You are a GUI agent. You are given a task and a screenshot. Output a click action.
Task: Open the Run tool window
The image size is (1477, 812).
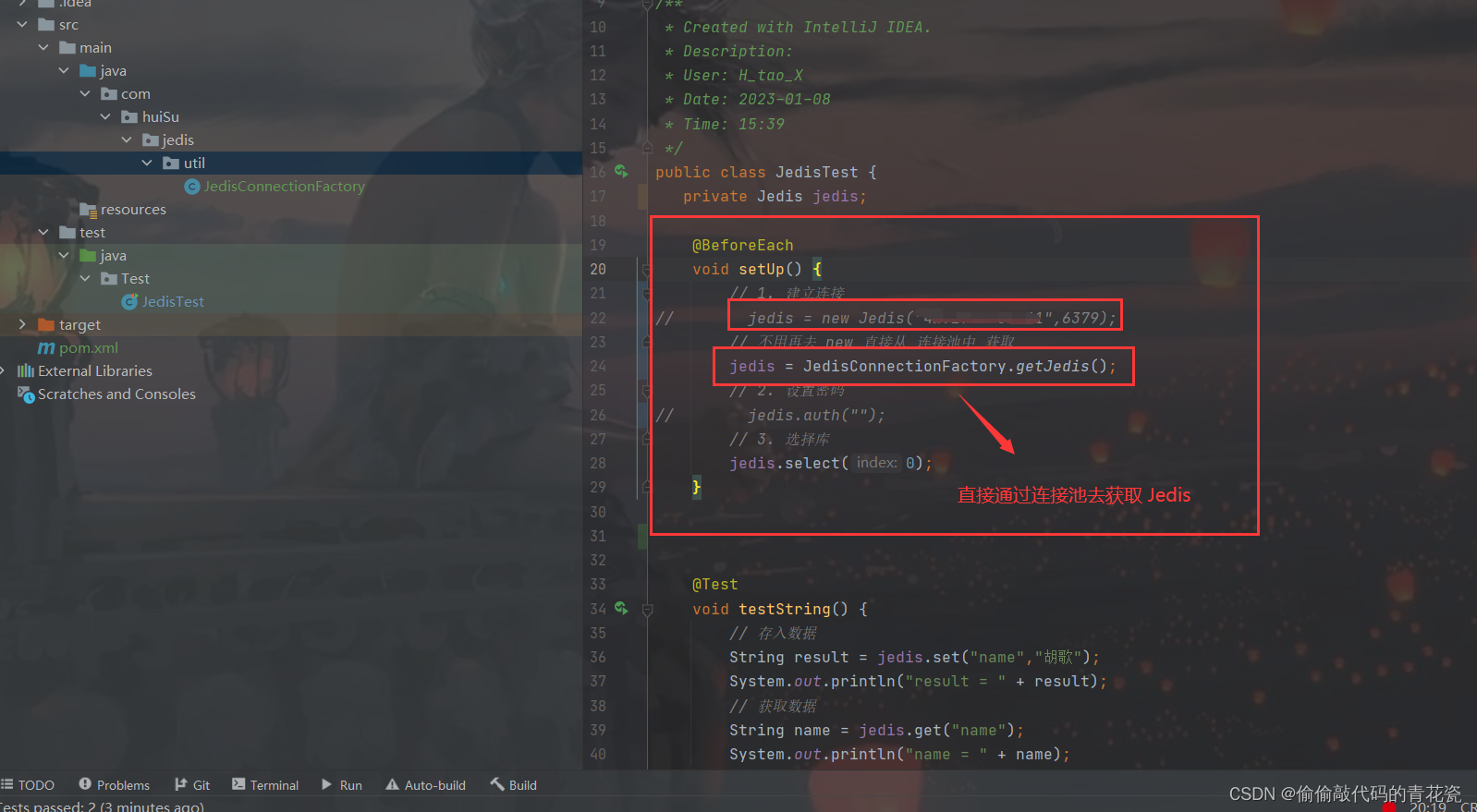click(x=341, y=785)
